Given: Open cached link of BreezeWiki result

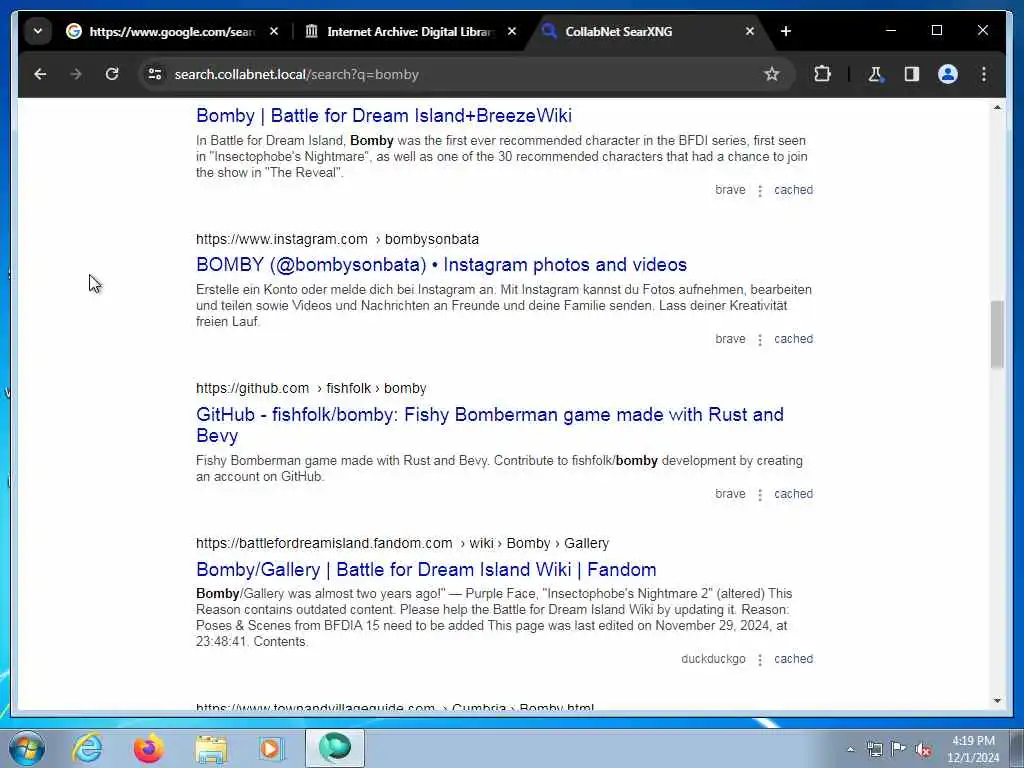Looking at the screenshot, I should click(793, 190).
